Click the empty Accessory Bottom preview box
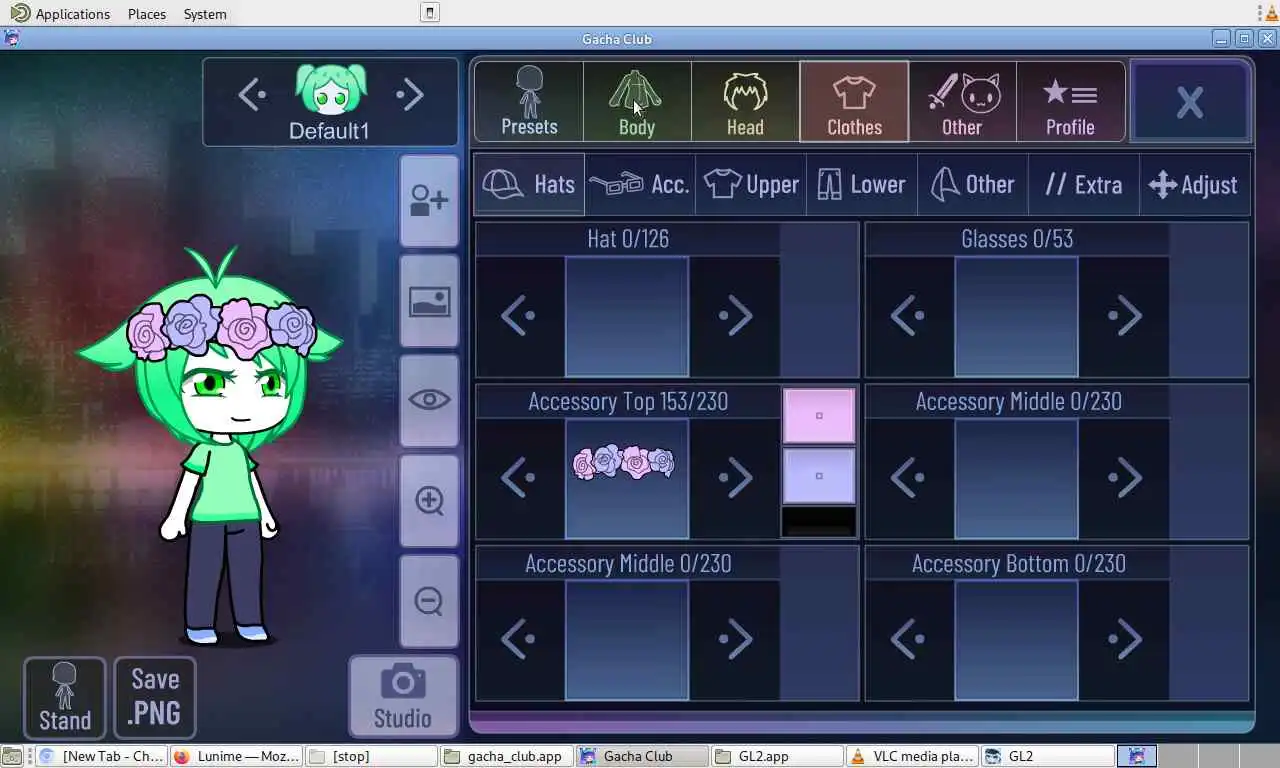Image resolution: width=1280 pixels, height=768 pixels. [1017, 640]
